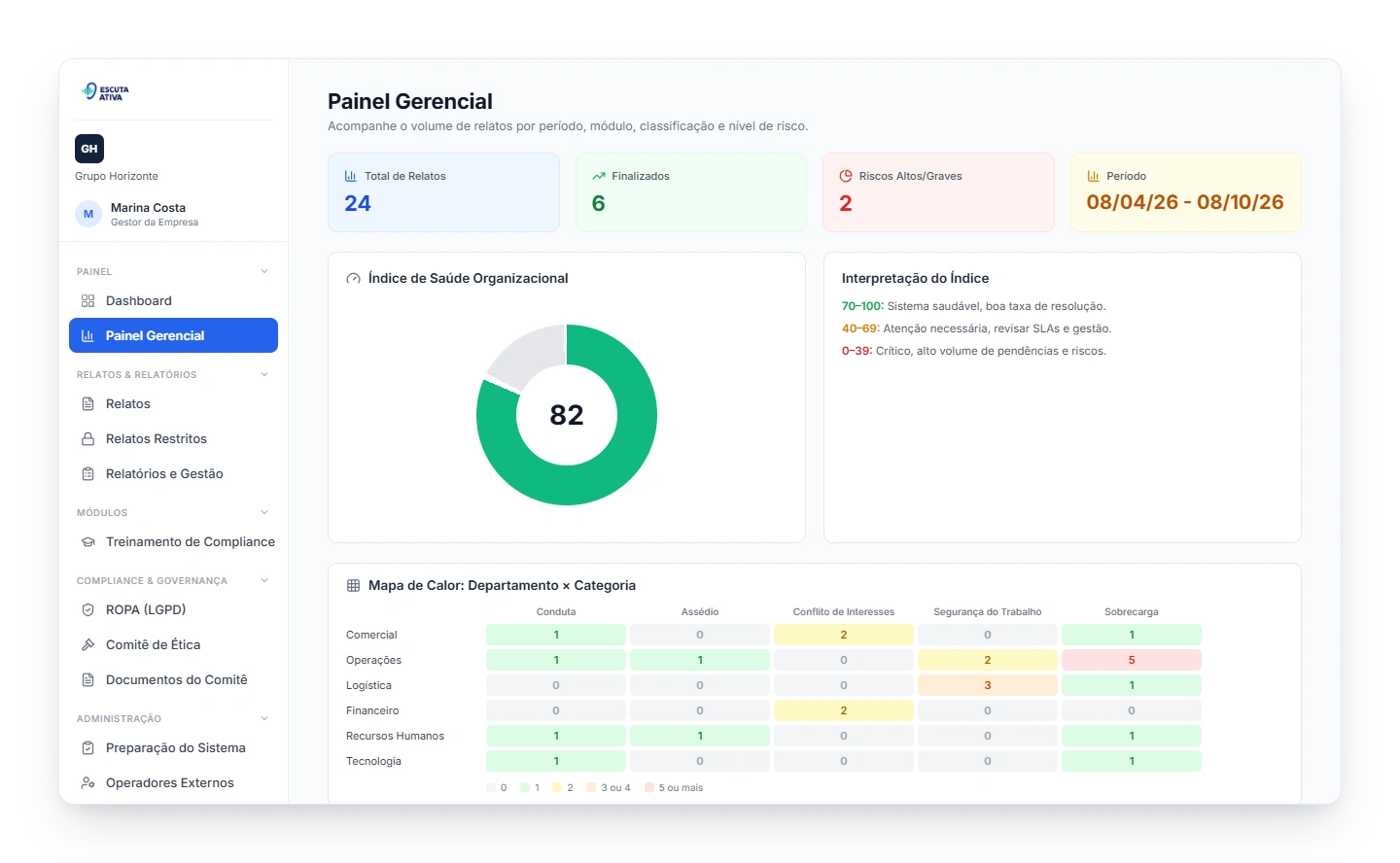Click the Financeiro Conflito de Interesses cell
1400x863 pixels.
pyautogui.click(x=844, y=710)
